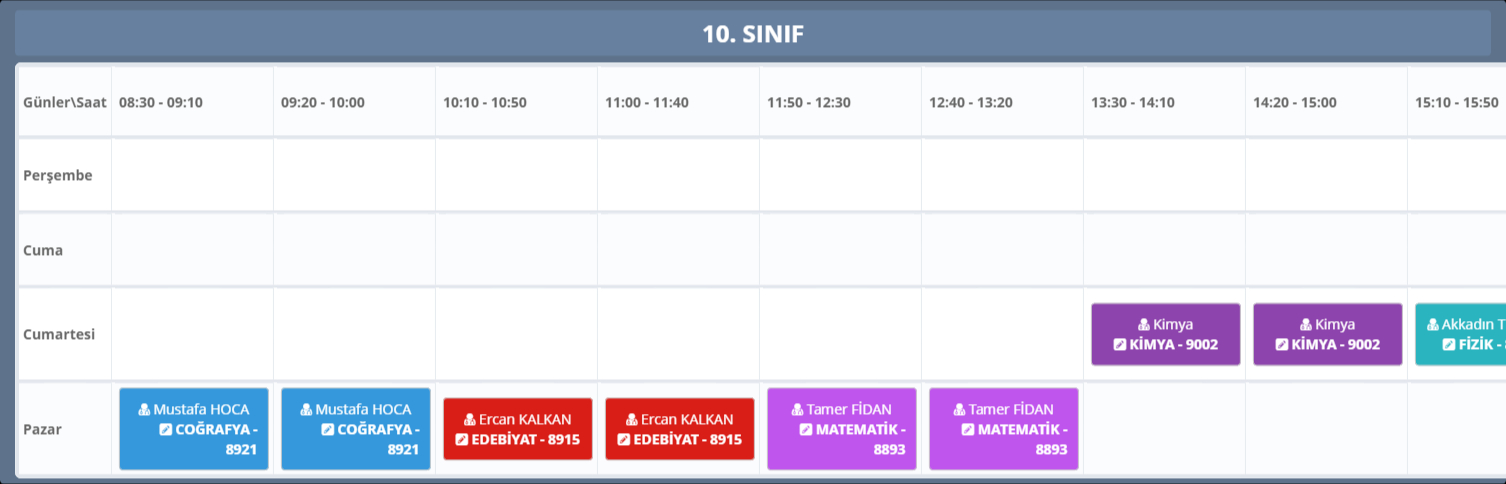Click teacher icon on Pazar 08:30 Coğrafya card
This screenshot has height=484, width=1506.
tap(144, 410)
